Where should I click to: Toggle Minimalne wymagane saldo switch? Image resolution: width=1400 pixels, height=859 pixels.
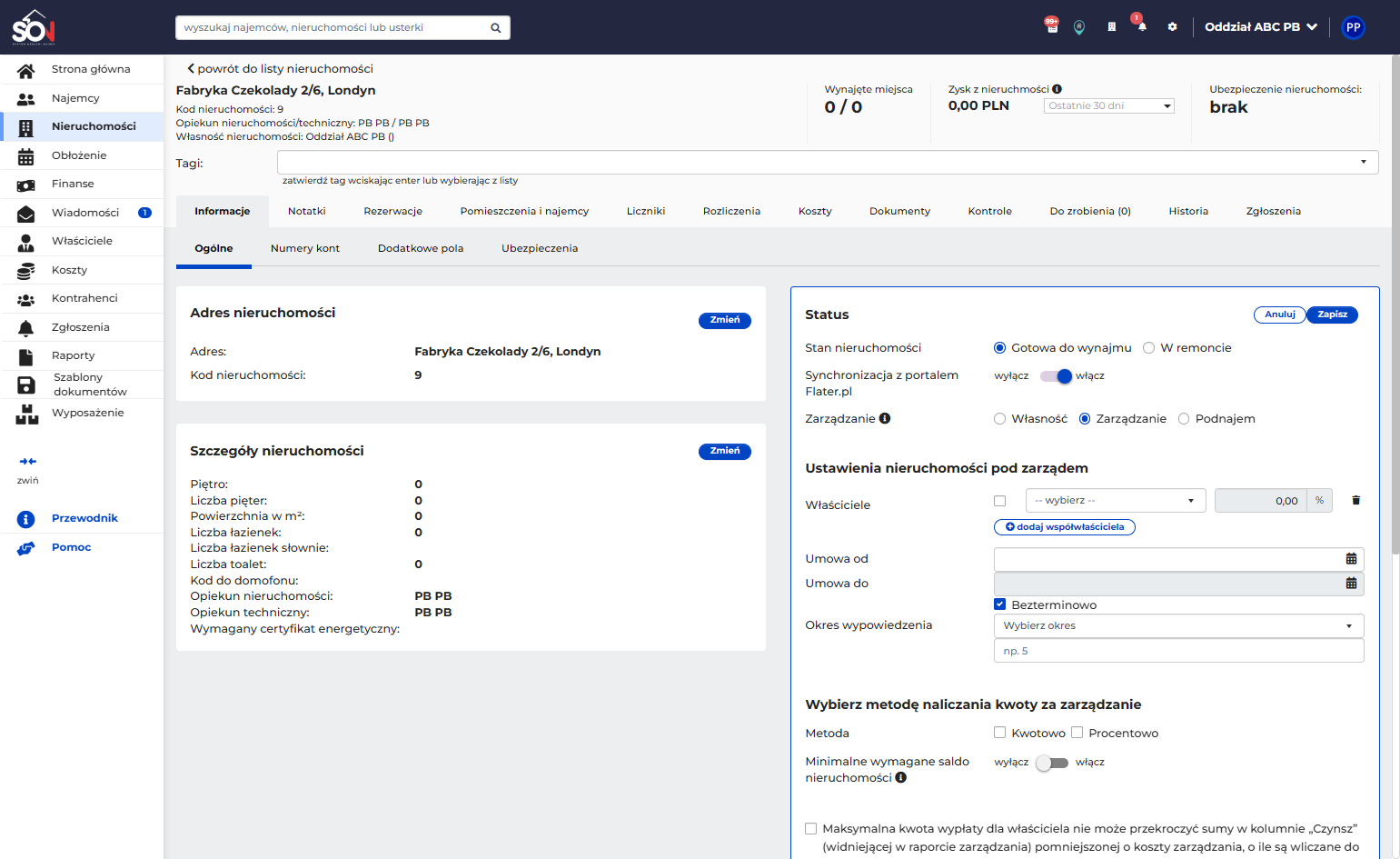click(x=1053, y=763)
